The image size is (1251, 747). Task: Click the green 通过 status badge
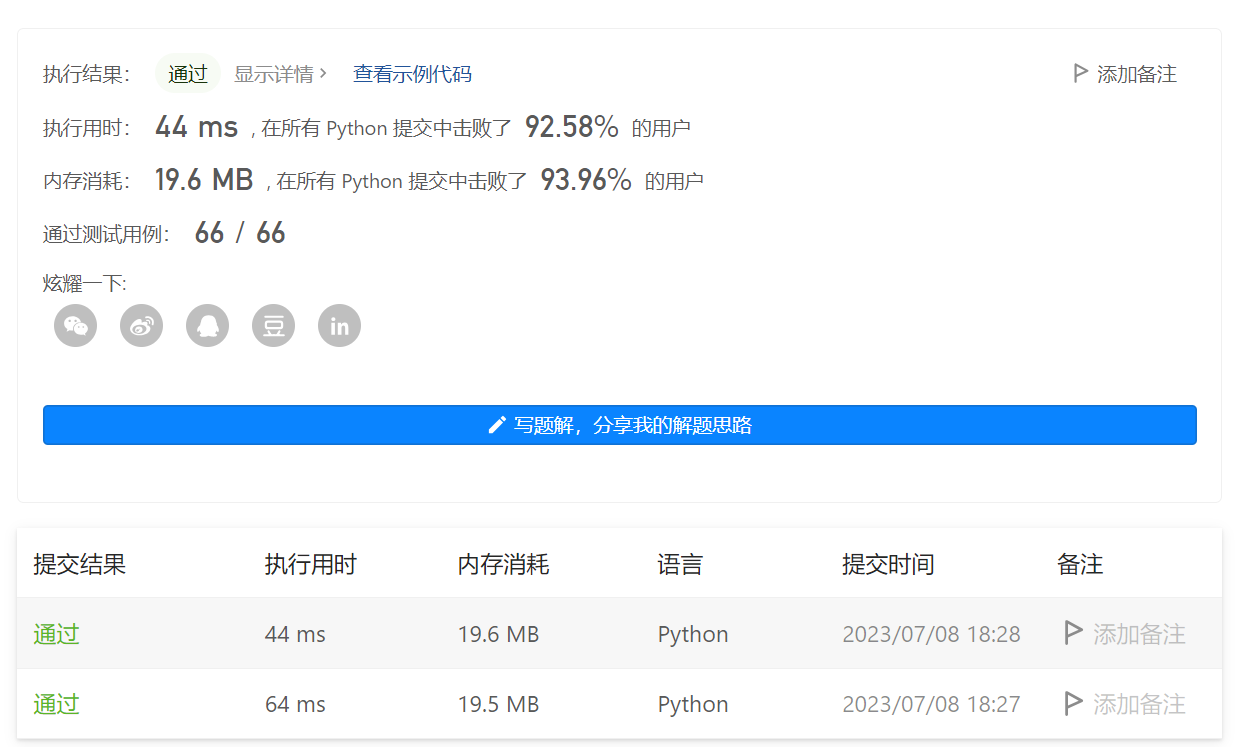click(187, 73)
